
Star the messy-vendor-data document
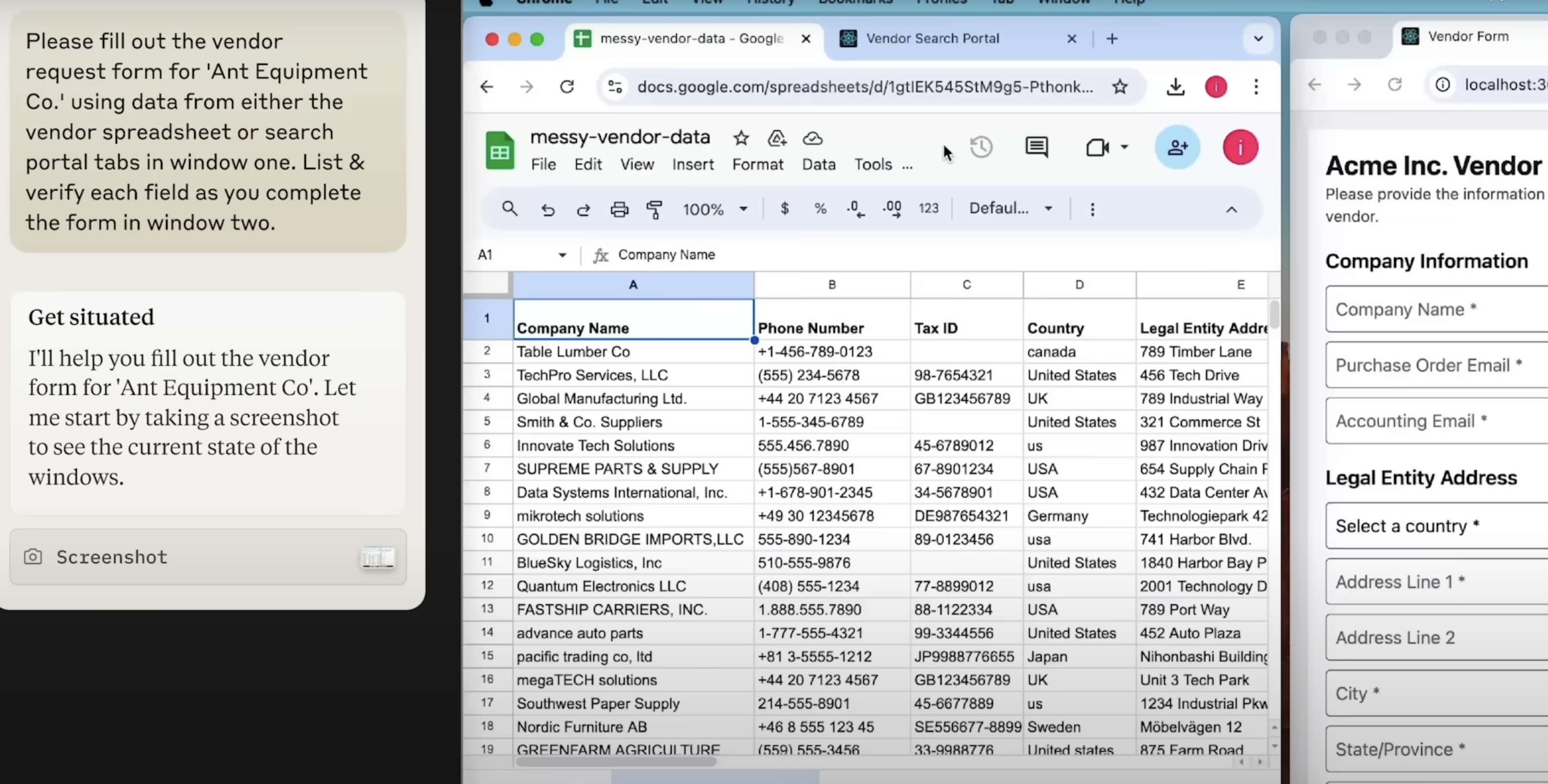pyautogui.click(x=741, y=138)
